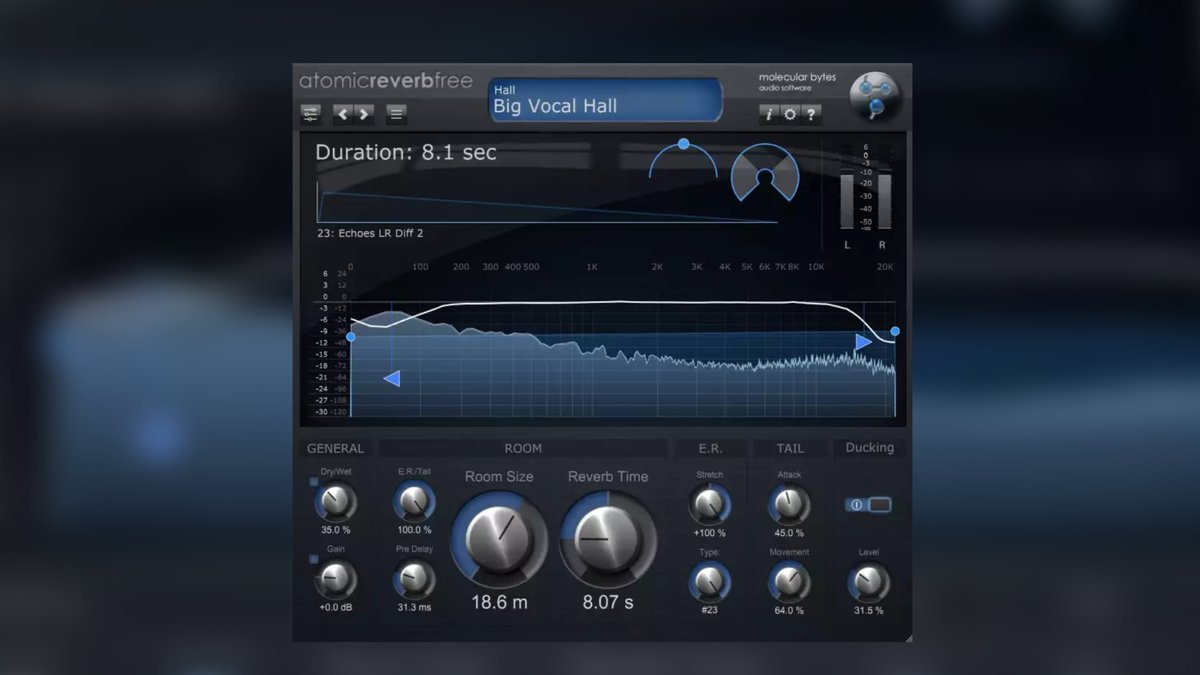
Task: Click the Gain knob
Action: pos(336,578)
